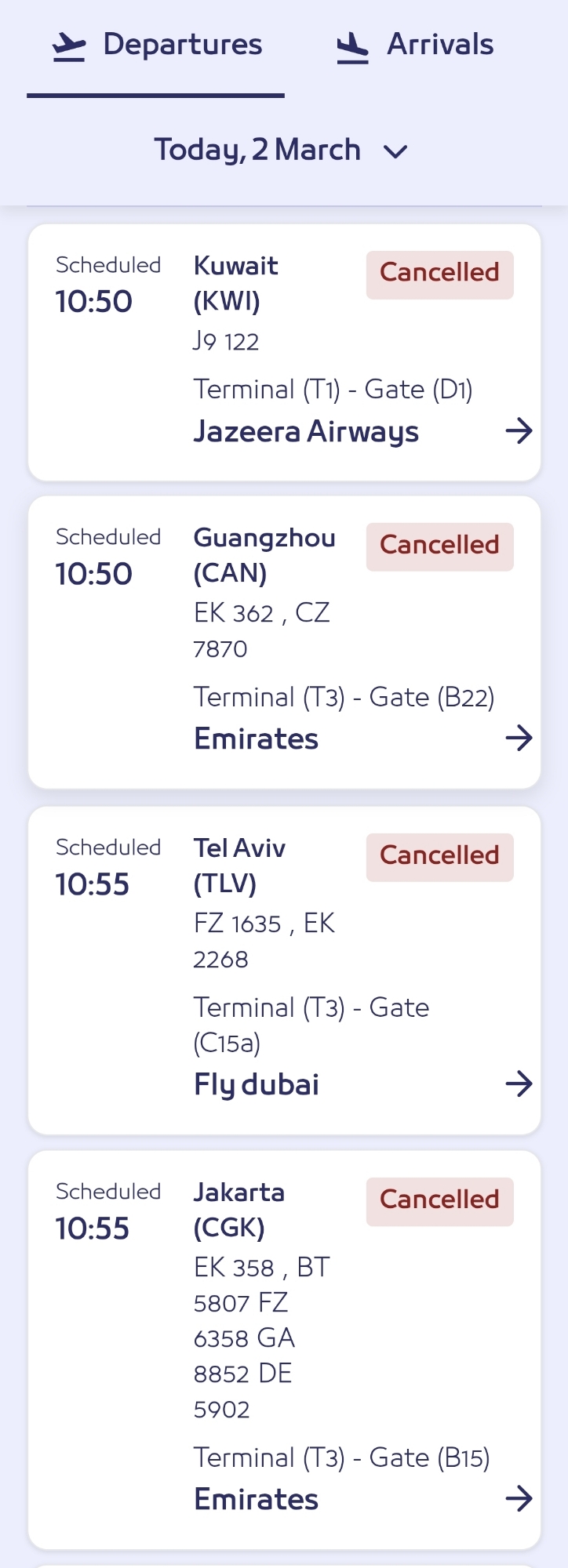Click the Tel Aviv (TLV) destination
Viewport: 568px width, 1568px height.
239,866
